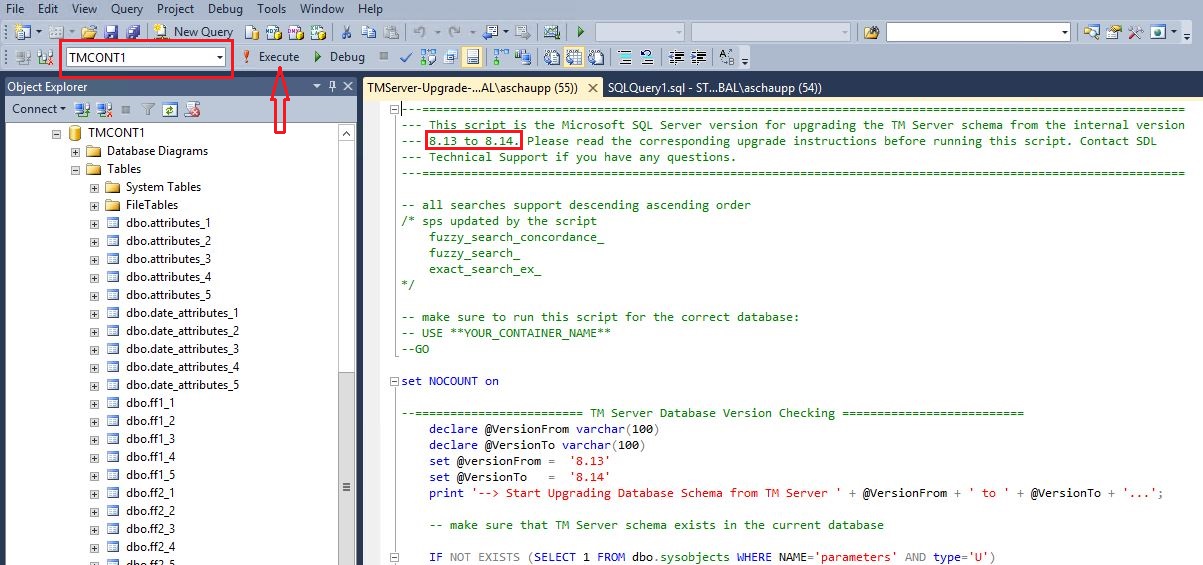Viewport: 1203px width, 565px height.
Task: Click the Properties Window icon
Action: (1113, 32)
